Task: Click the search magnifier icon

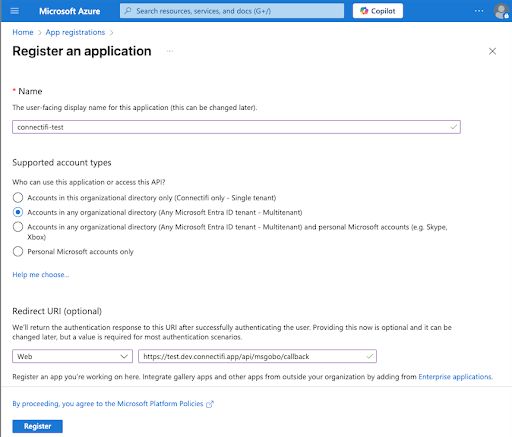Action: [x=128, y=11]
